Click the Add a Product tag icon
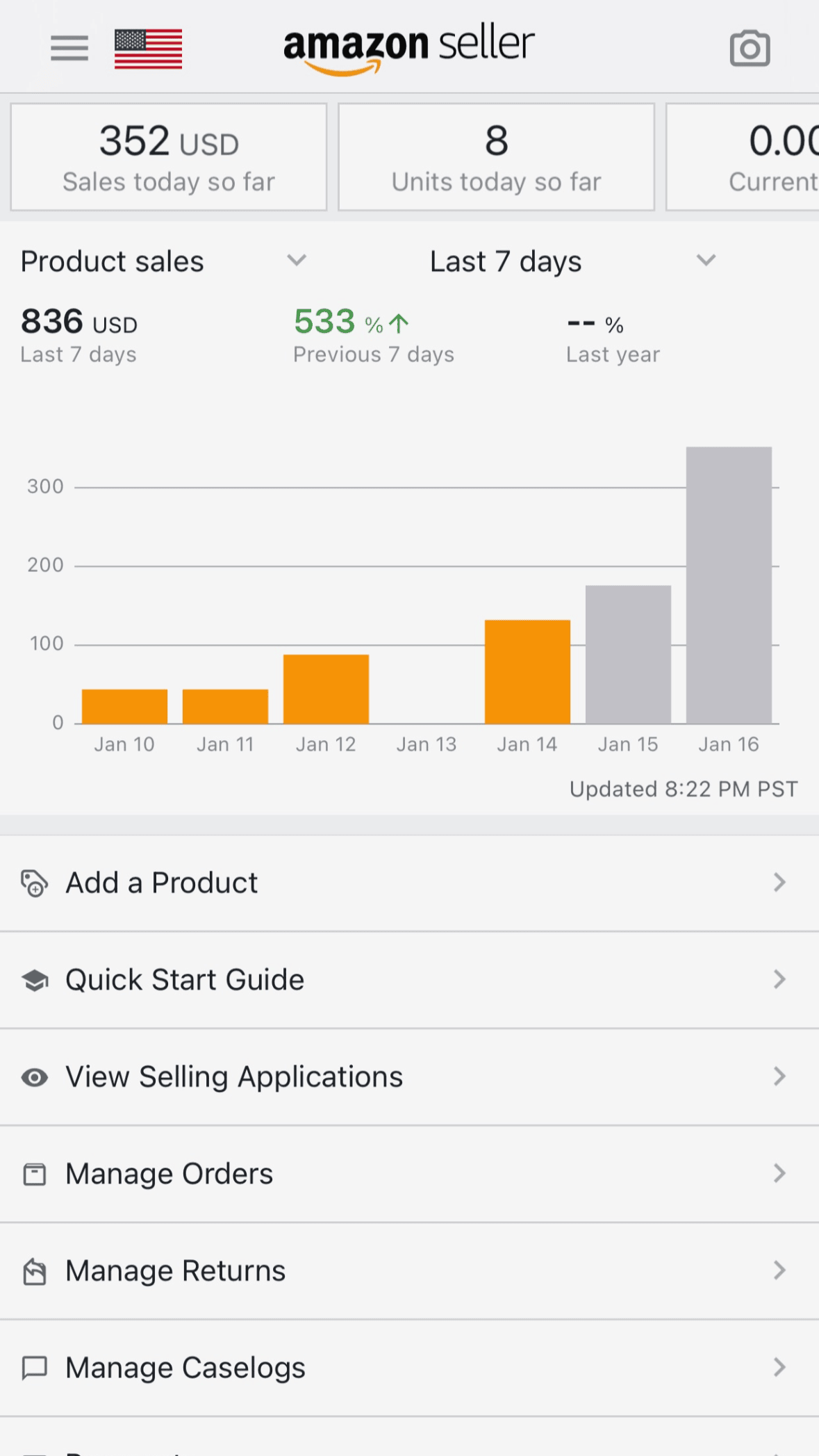This screenshot has width=819, height=1456. point(34,883)
